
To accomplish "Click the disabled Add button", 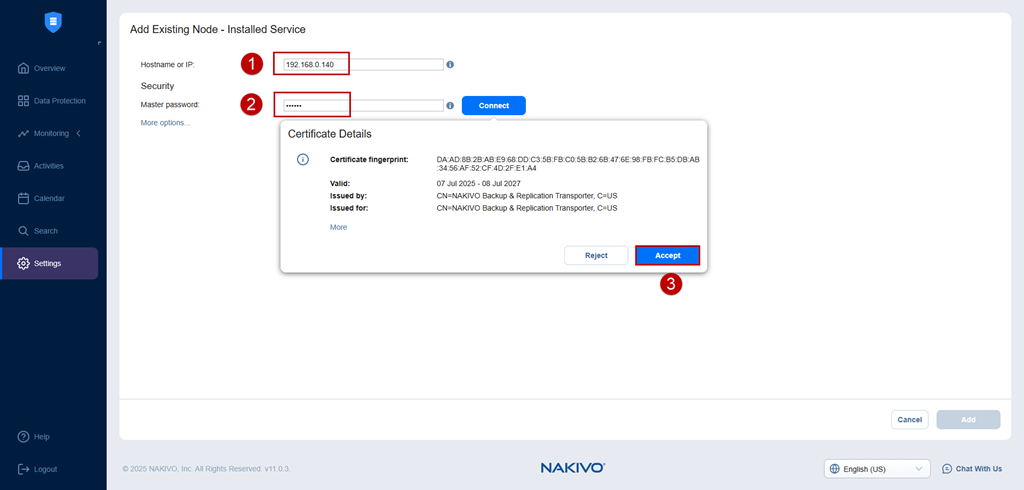I will (968, 419).
